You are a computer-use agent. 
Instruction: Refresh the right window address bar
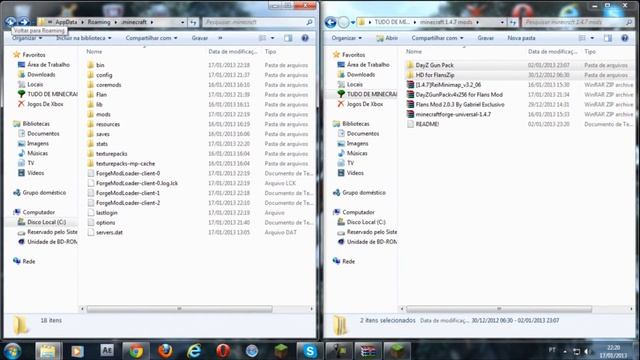point(513,22)
